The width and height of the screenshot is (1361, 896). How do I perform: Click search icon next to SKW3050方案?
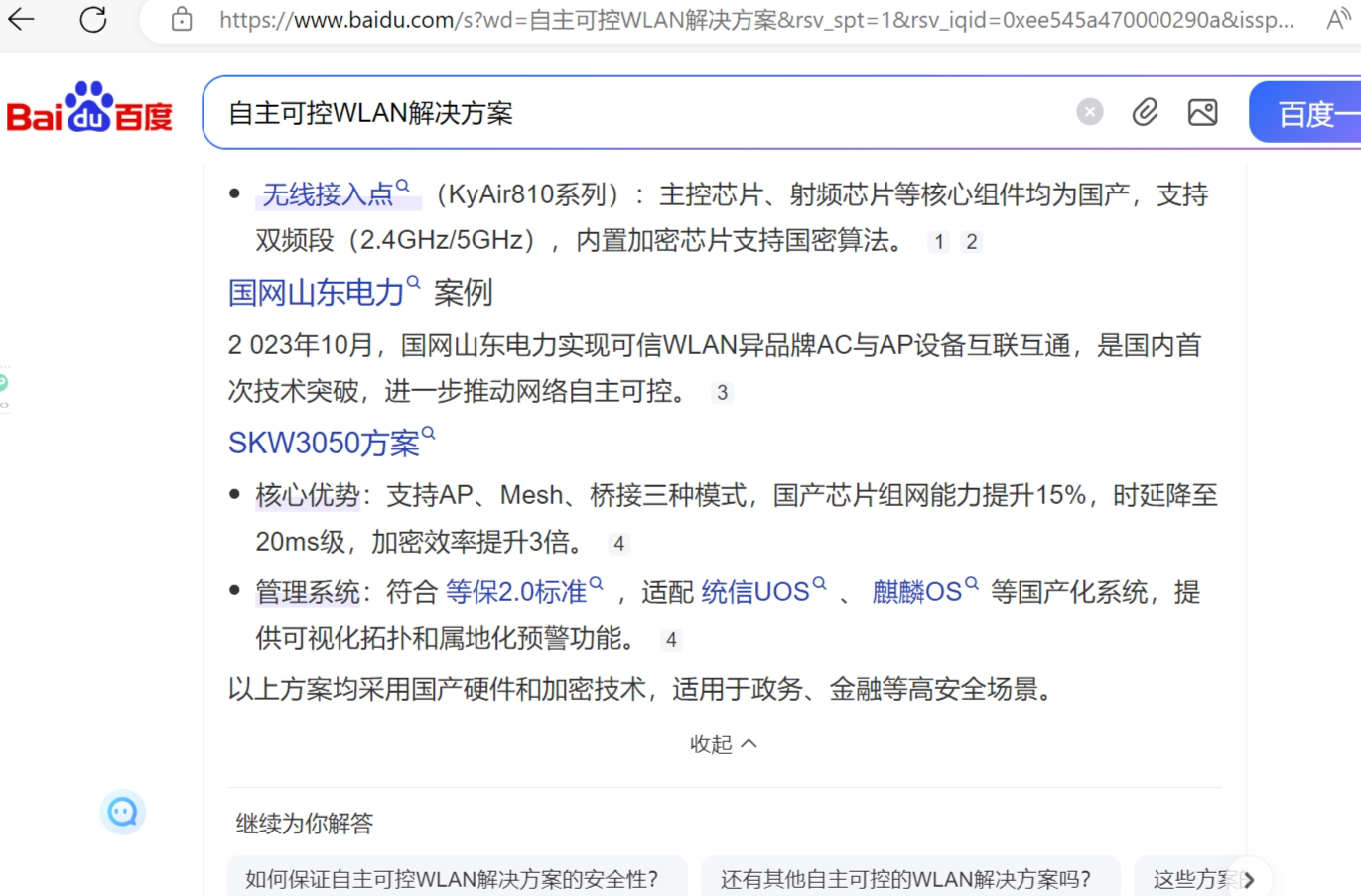(429, 433)
